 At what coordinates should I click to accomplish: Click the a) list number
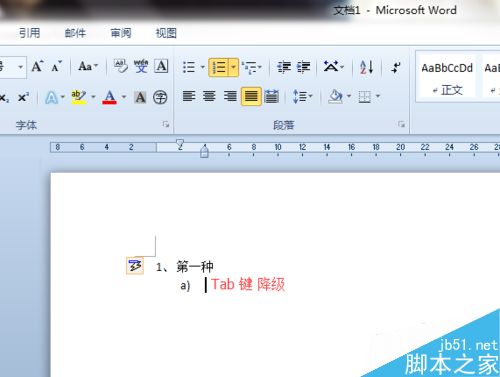(185, 286)
